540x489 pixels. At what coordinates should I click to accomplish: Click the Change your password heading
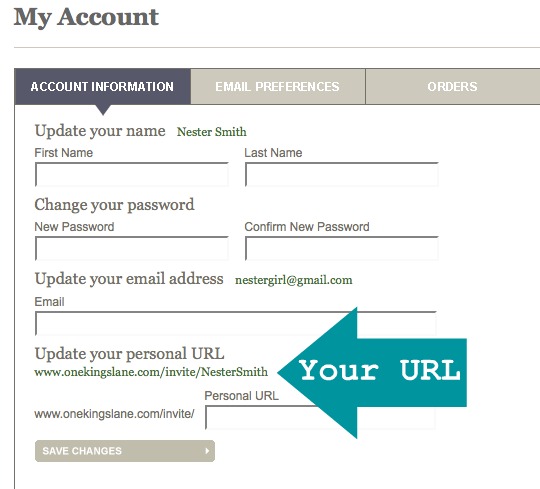114,205
